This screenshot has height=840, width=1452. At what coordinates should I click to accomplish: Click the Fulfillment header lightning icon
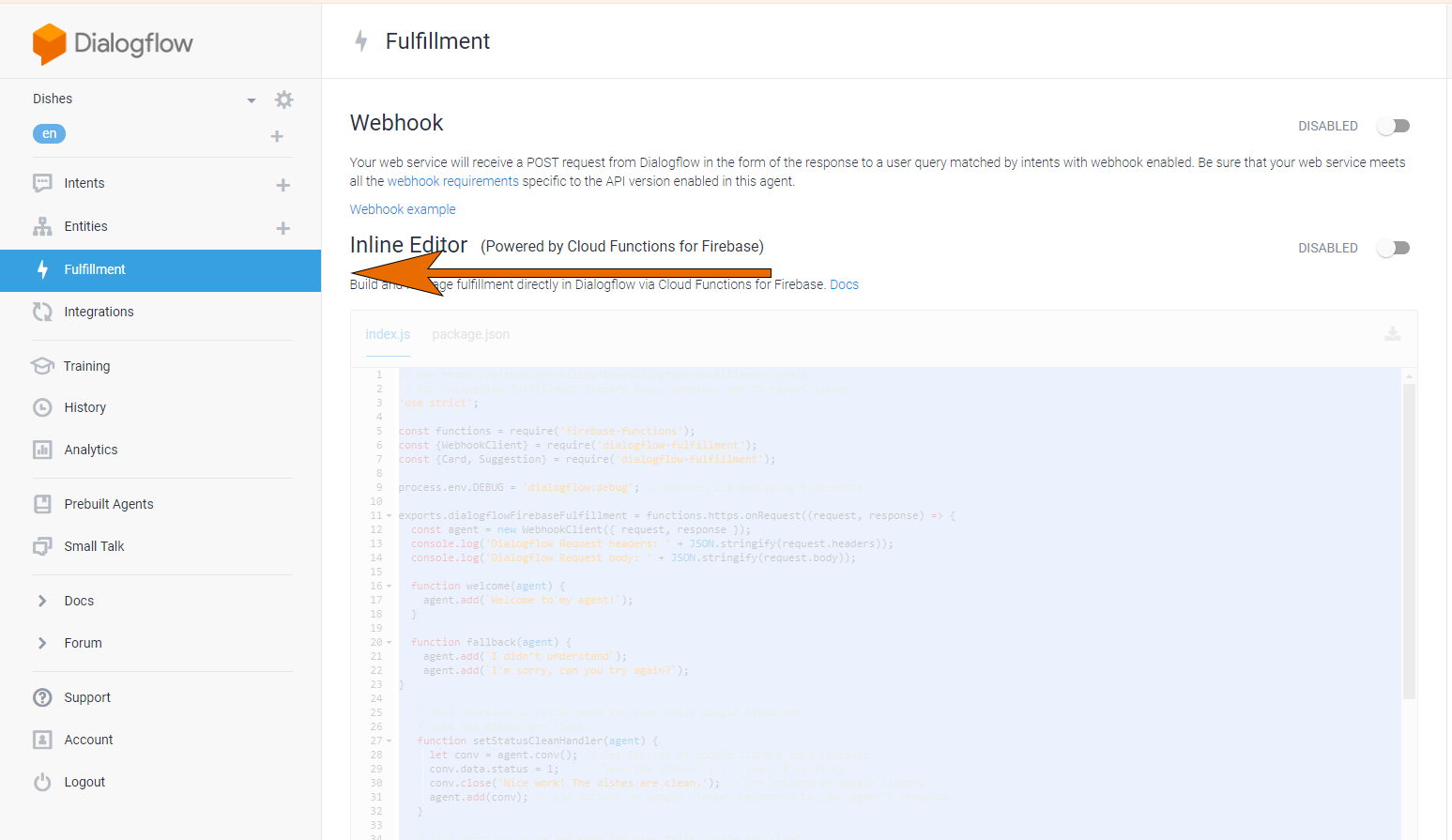point(361,41)
